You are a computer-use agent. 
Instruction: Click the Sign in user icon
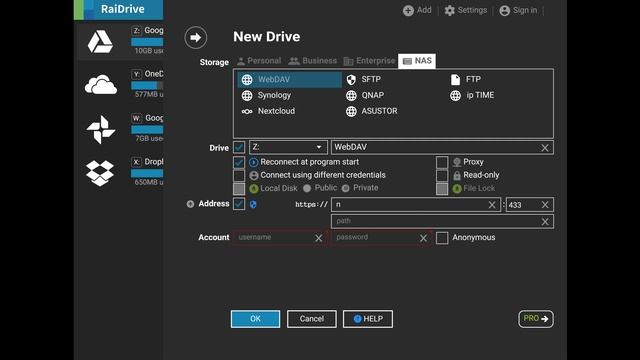coord(504,11)
